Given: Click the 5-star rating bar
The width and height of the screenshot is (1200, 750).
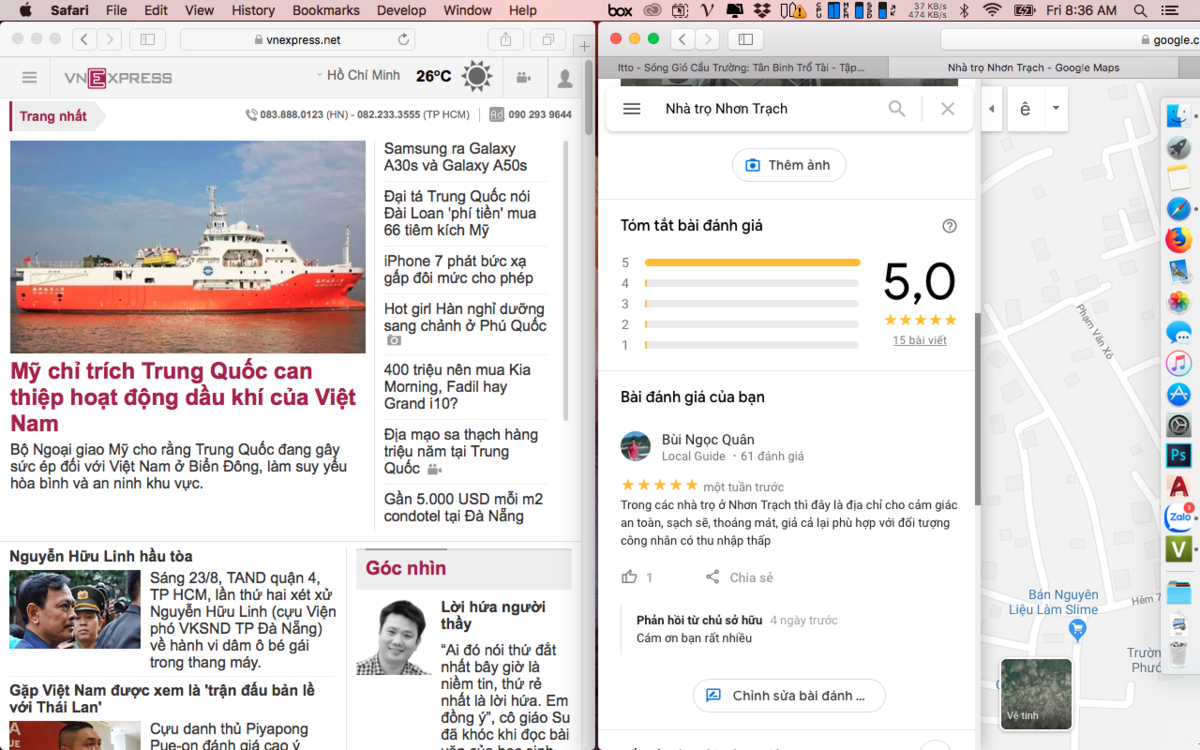Looking at the screenshot, I should point(752,263).
